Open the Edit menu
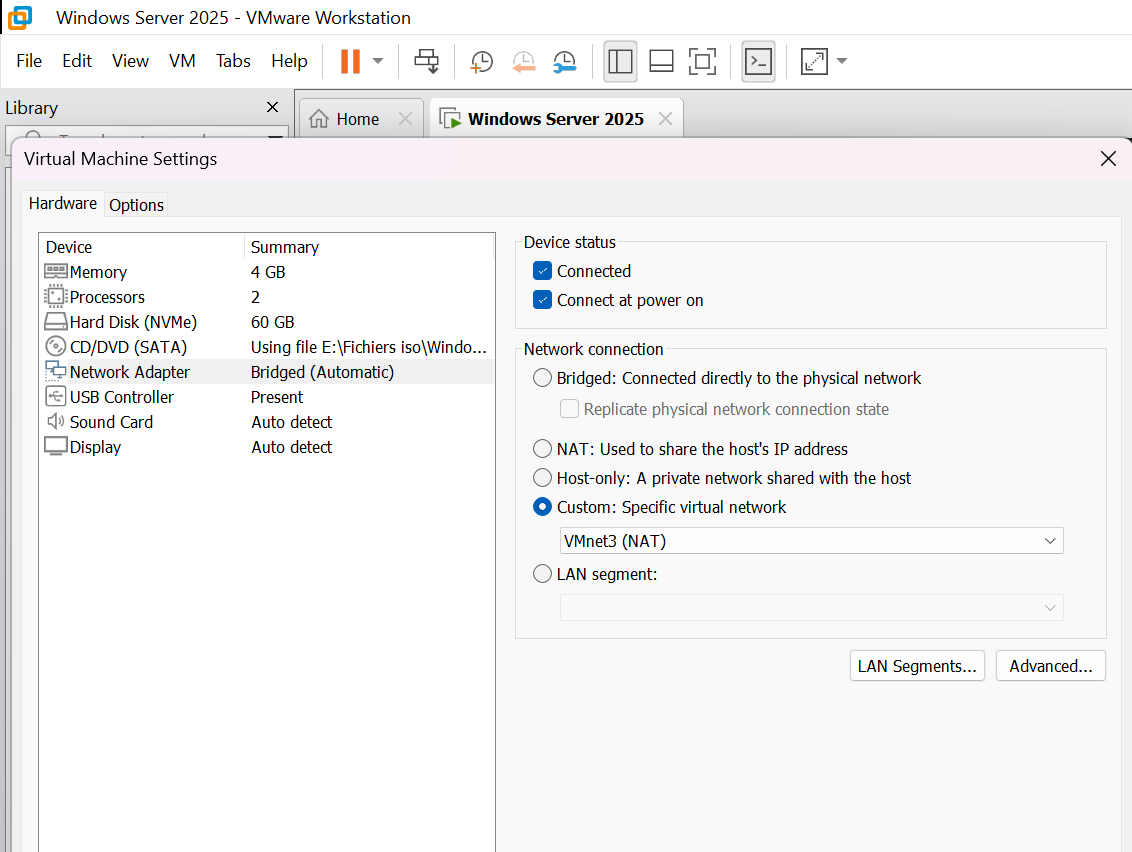 coord(77,61)
